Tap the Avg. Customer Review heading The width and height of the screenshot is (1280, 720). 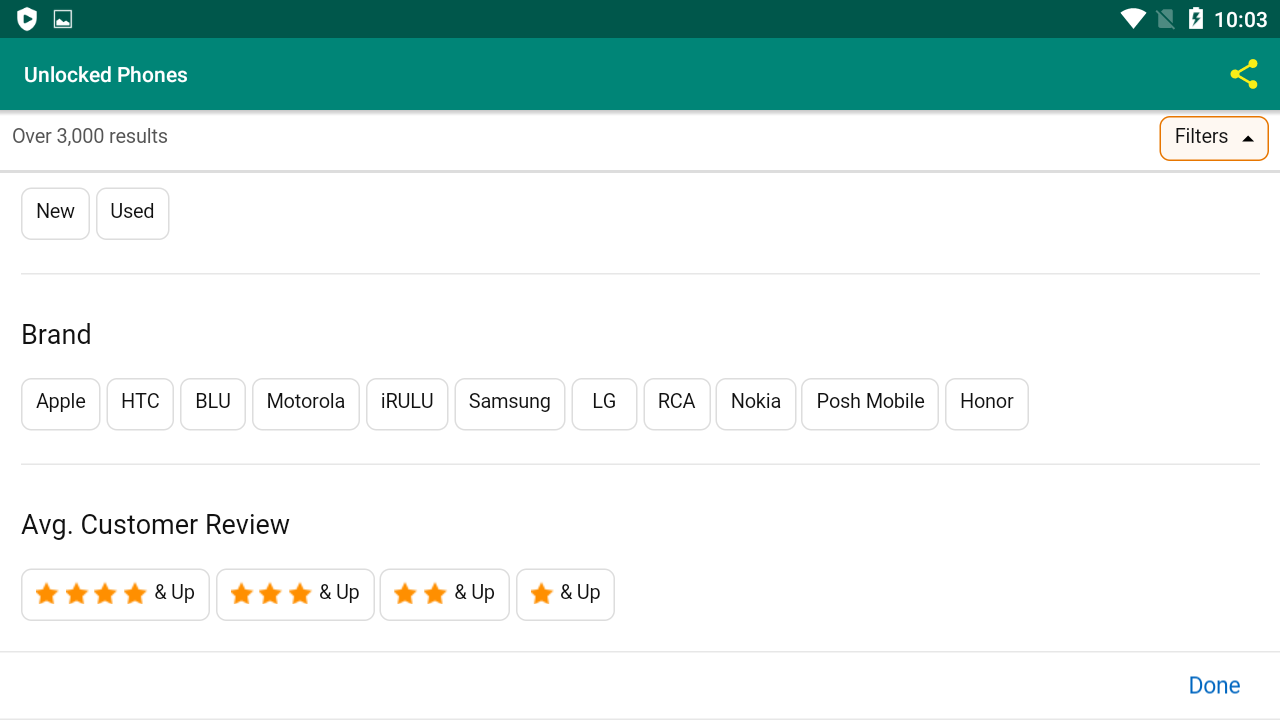point(155,525)
